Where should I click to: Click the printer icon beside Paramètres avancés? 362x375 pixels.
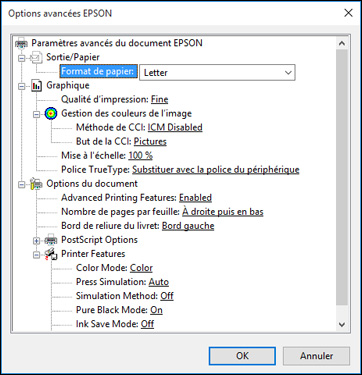coord(22,43)
